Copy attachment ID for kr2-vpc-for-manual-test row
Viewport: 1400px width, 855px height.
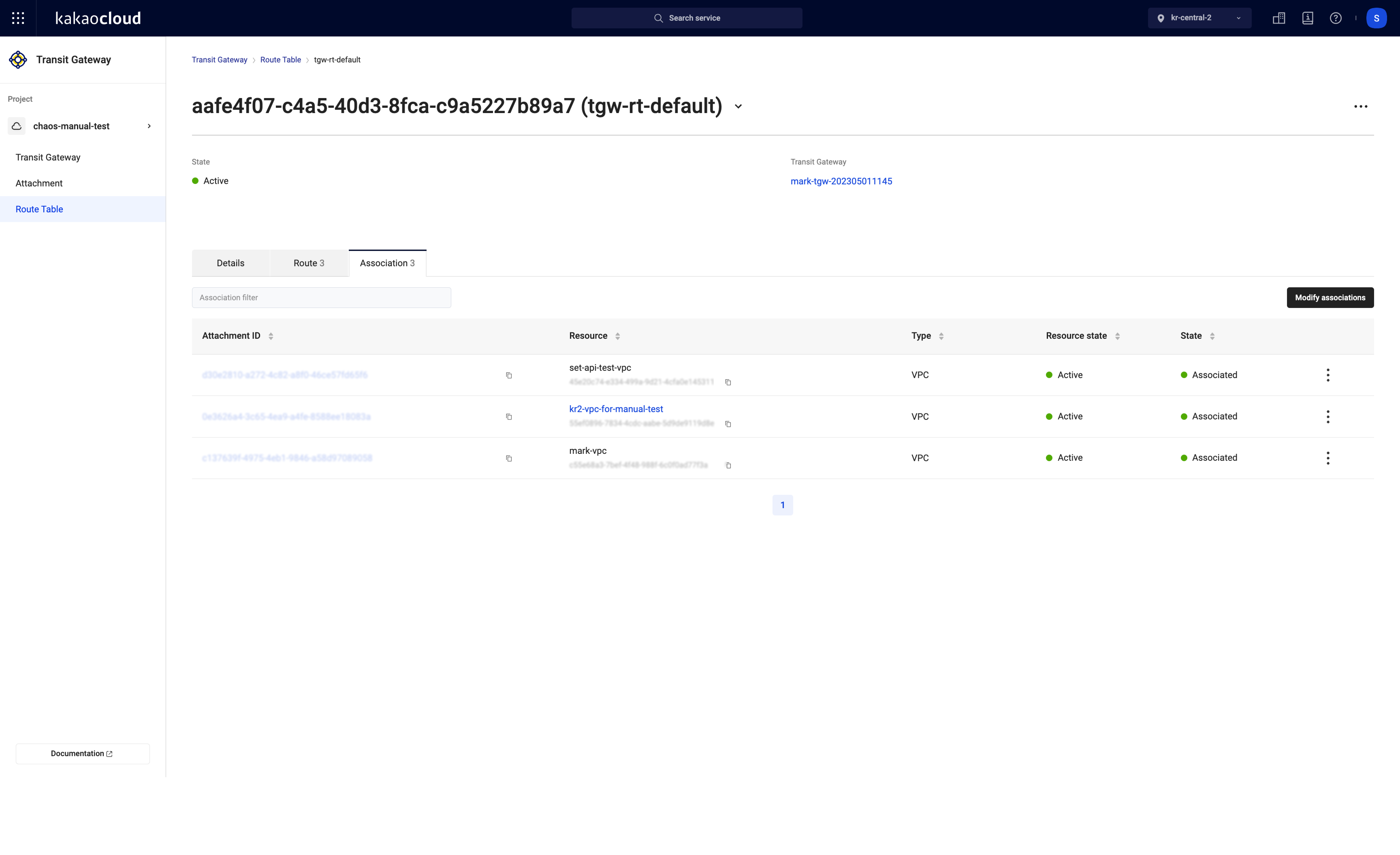pyautogui.click(x=509, y=417)
